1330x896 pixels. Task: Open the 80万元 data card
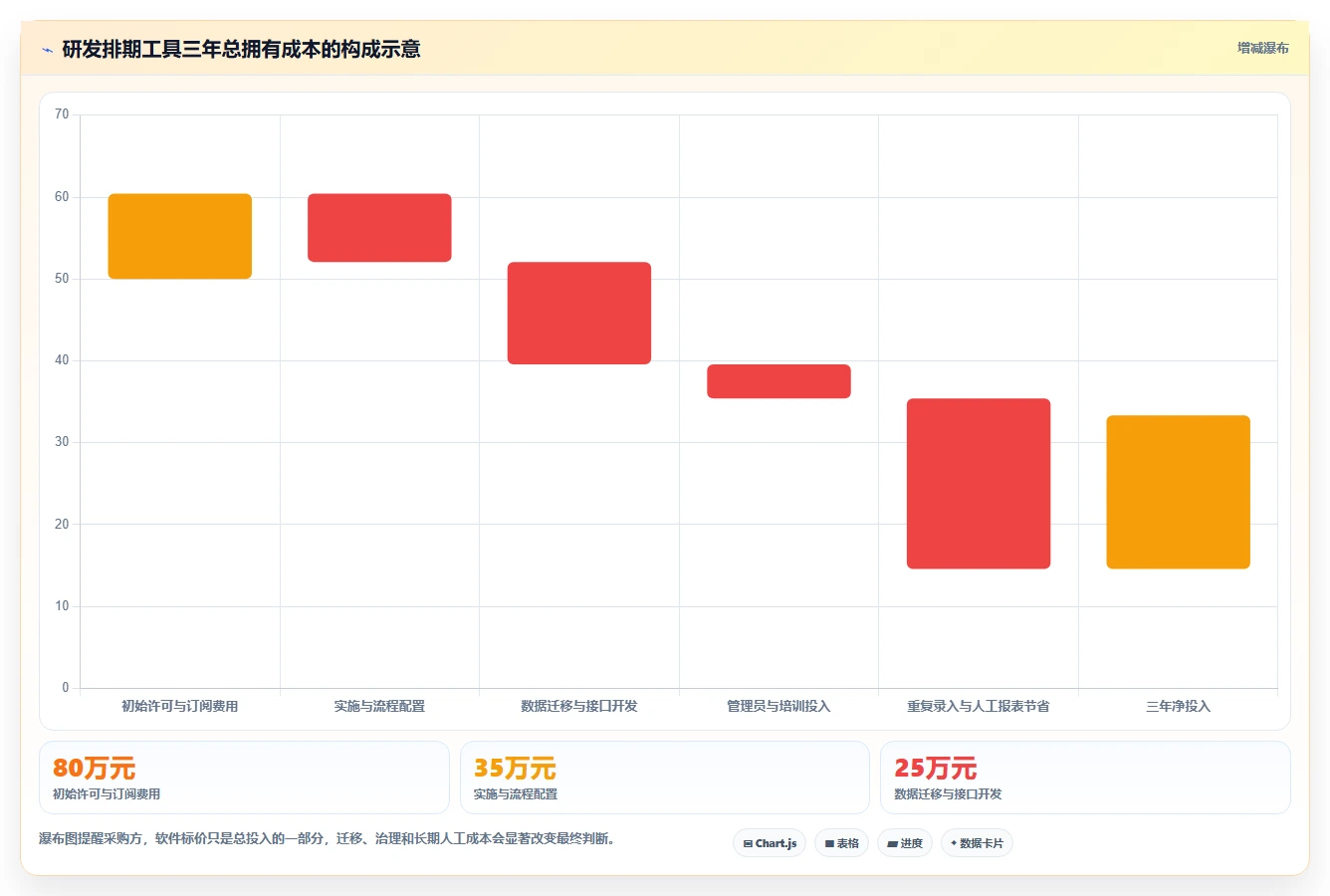pos(244,778)
